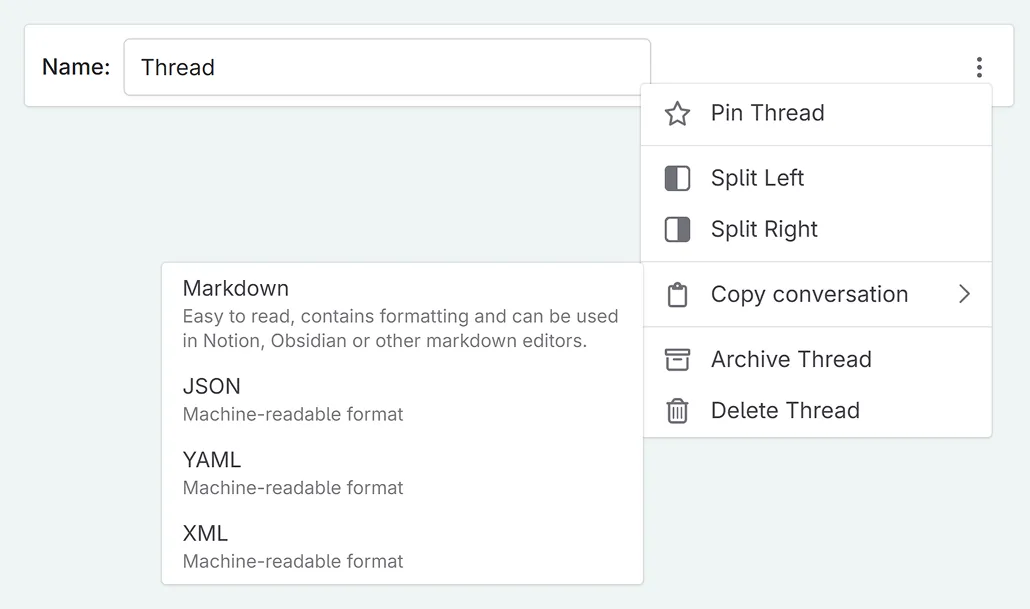
Task: Select the Delete Thread text label
Action: point(785,410)
